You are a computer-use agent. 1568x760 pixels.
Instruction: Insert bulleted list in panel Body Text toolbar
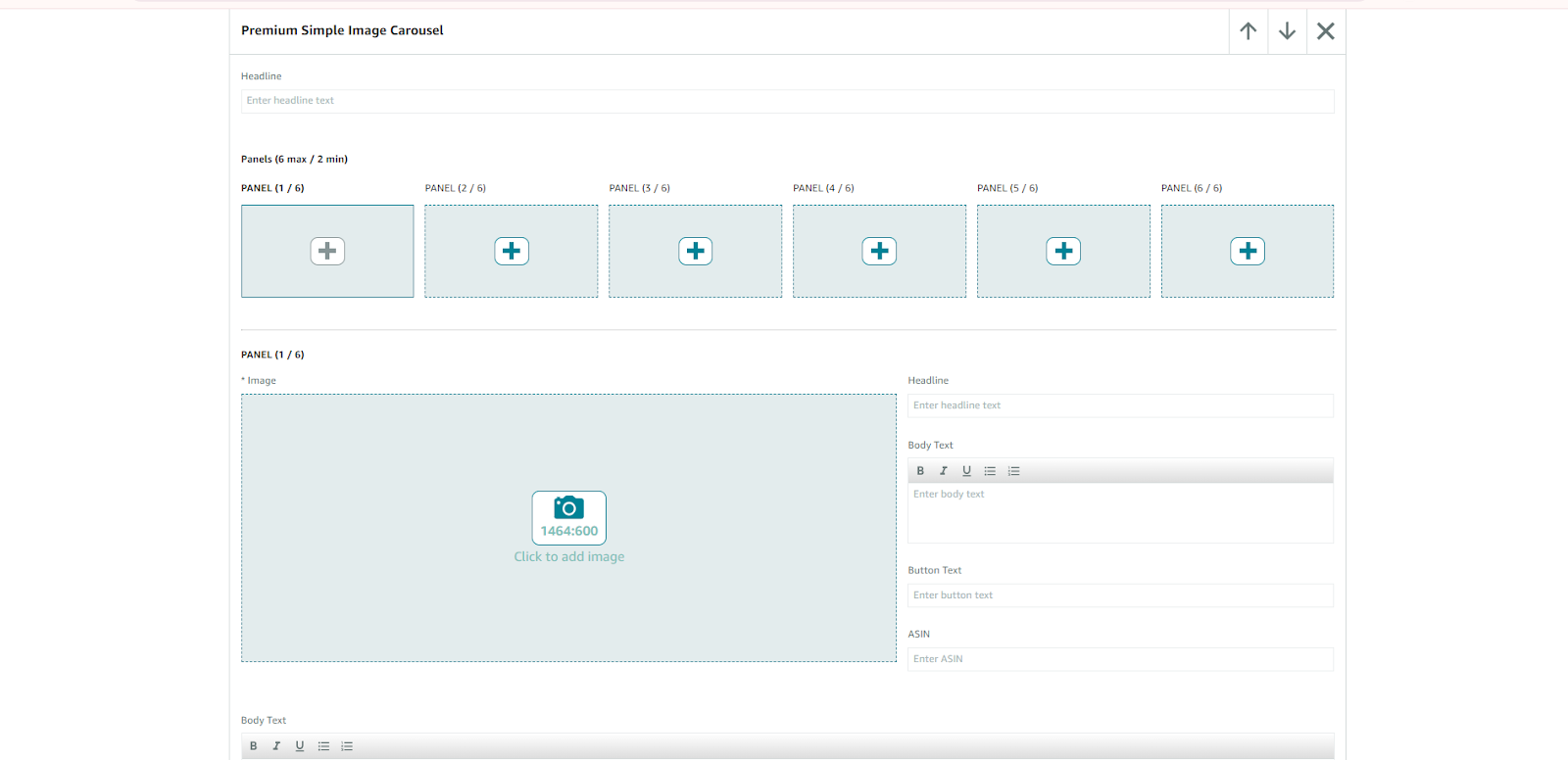[990, 471]
